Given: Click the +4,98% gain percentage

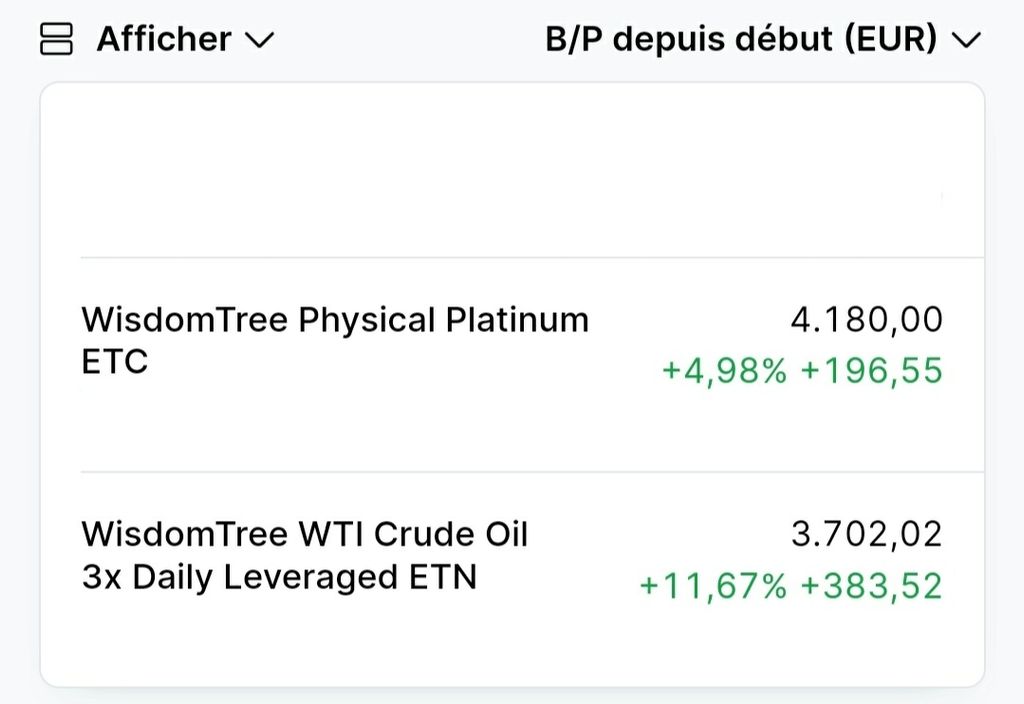Looking at the screenshot, I should point(724,371).
